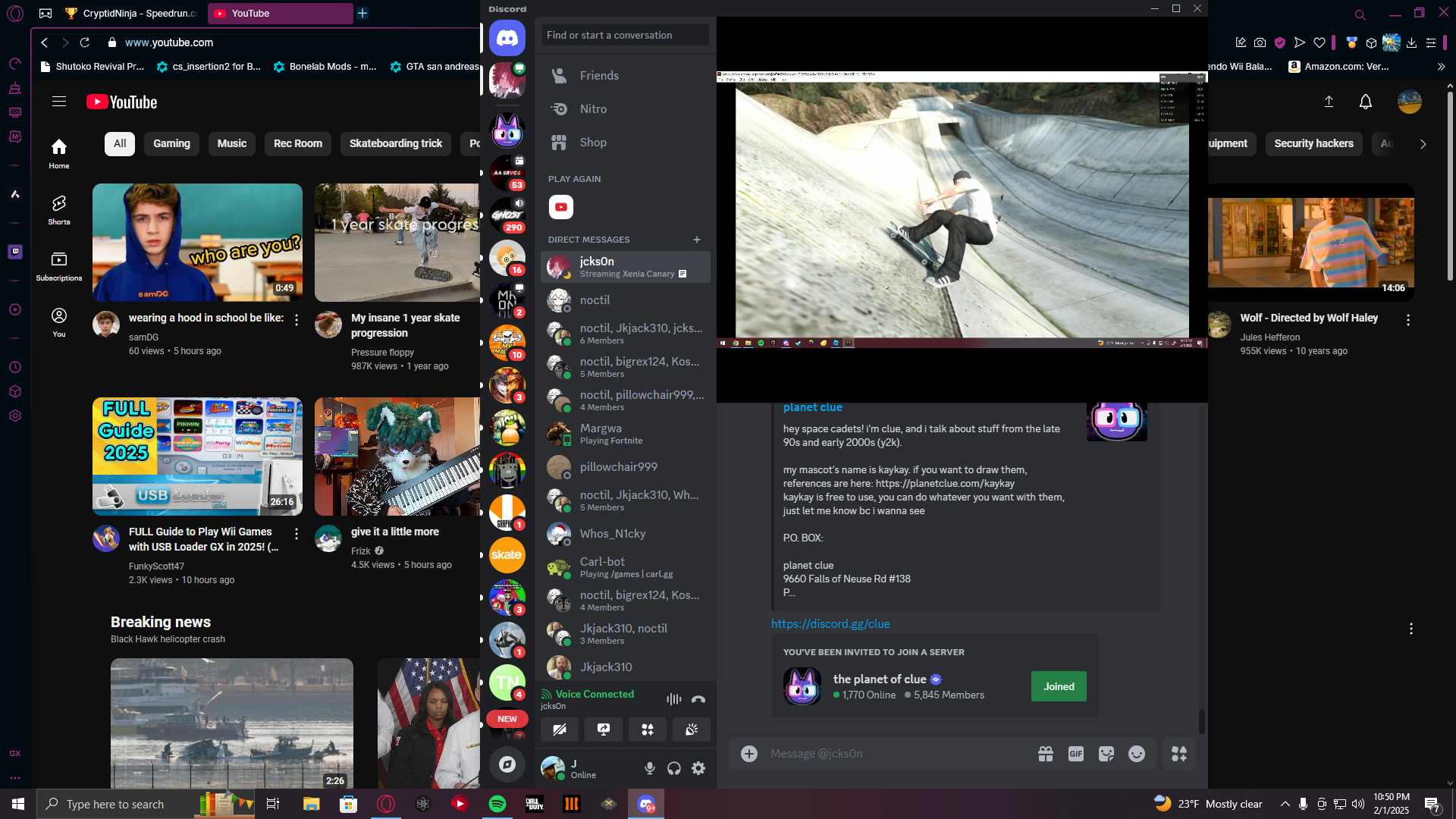Viewport: 1456px width, 819px height.
Task: Click the Discord home logo icon
Action: (507, 38)
